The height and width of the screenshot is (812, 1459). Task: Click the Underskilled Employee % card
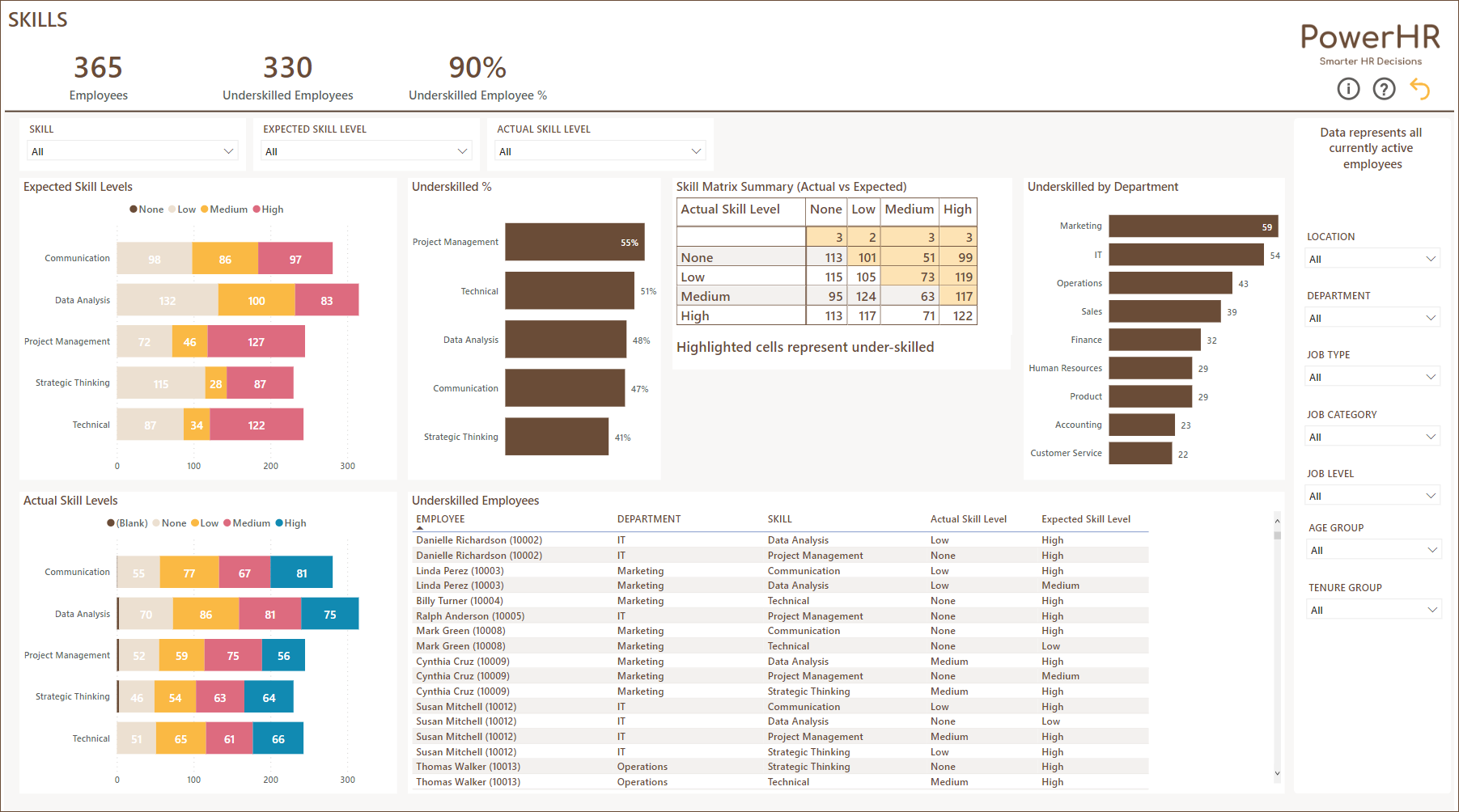(x=477, y=77)
